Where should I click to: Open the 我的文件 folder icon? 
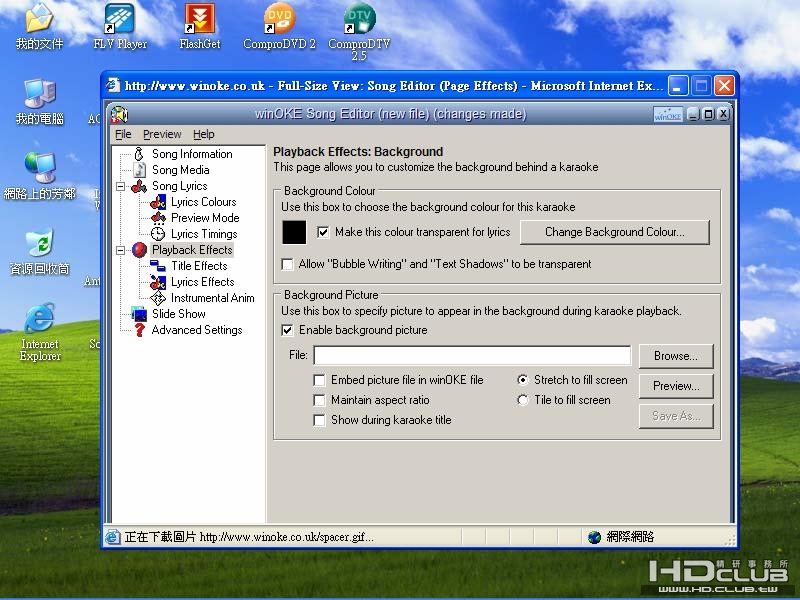(x=40, y=27)
